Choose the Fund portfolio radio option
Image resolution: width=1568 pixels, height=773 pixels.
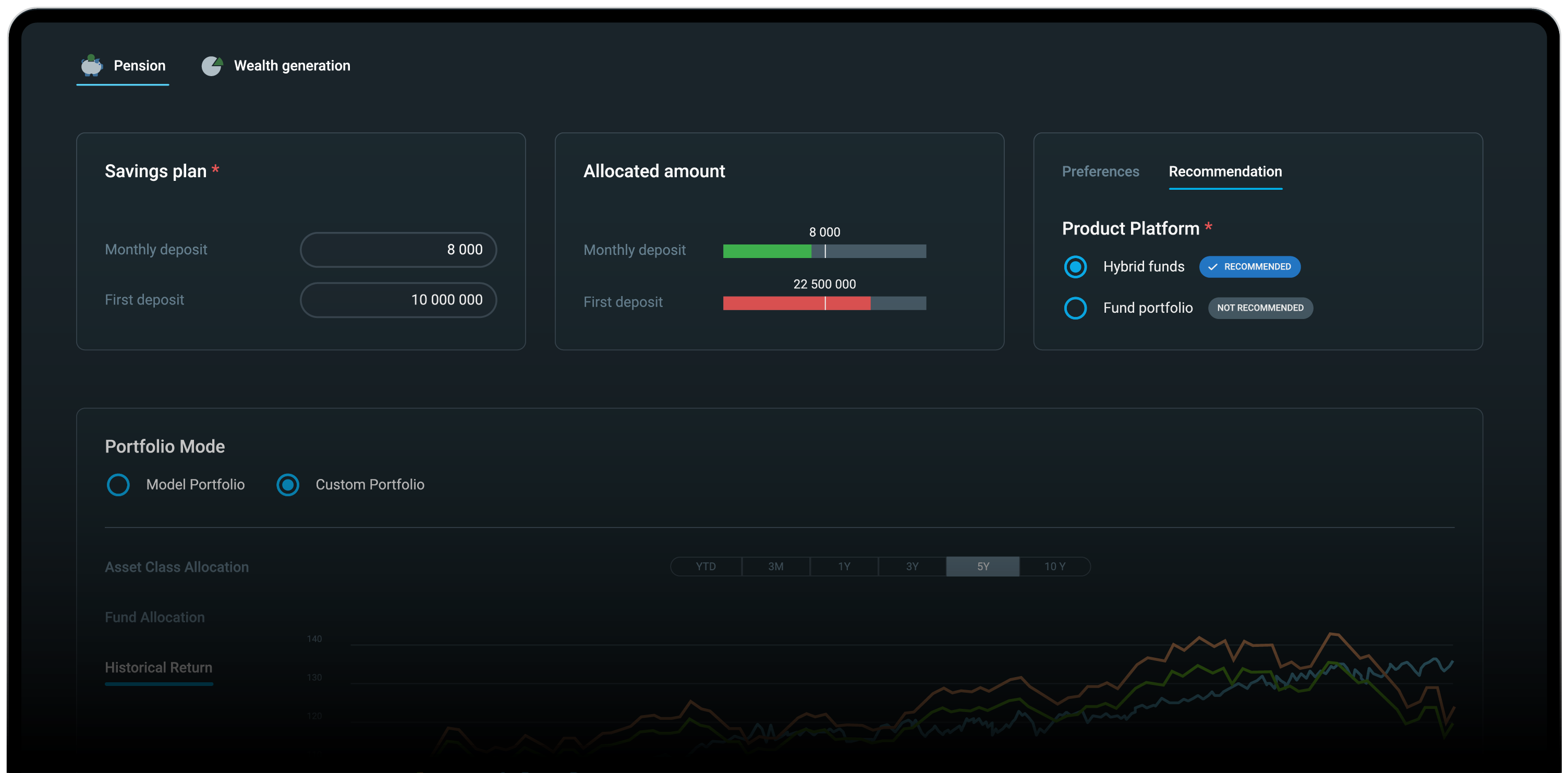click(1076, 308)
